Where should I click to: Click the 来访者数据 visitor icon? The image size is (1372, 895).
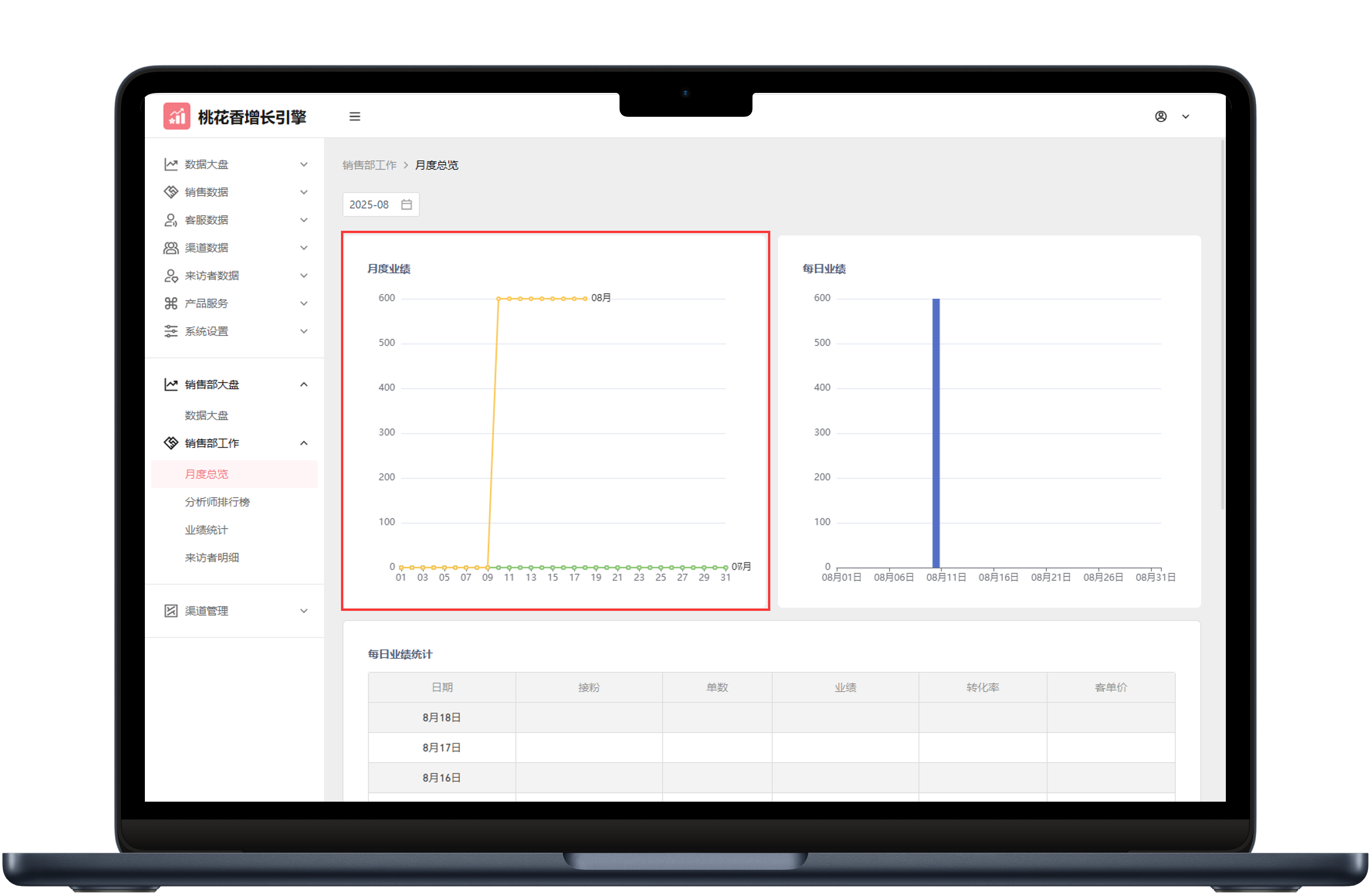[x=170, y=276]
